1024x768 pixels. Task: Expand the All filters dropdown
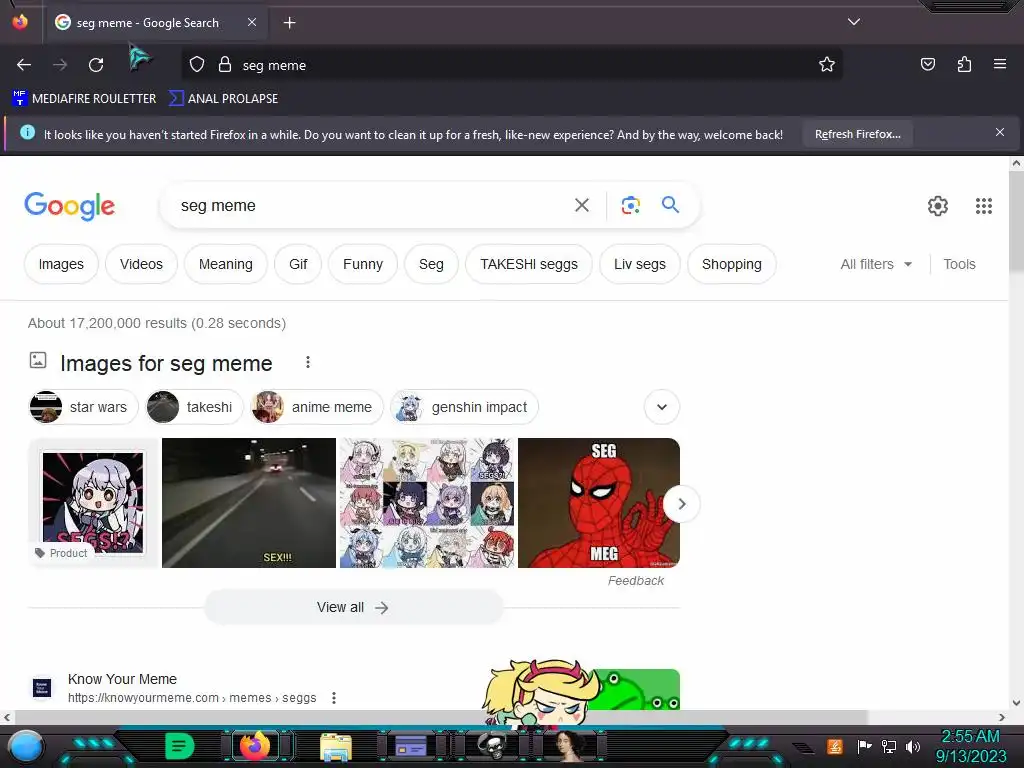(x=876, y=264)
